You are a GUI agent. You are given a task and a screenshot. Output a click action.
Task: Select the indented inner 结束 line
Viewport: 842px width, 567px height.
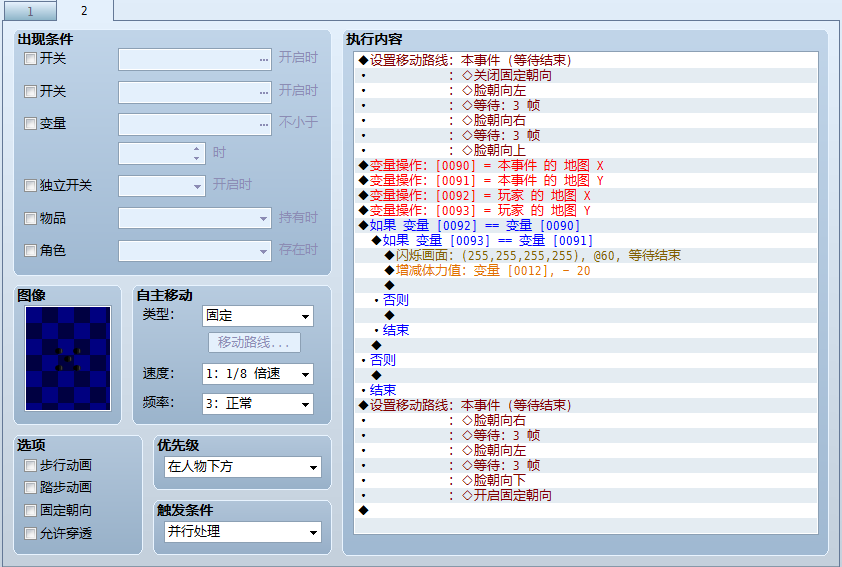[x=586, y=330]
